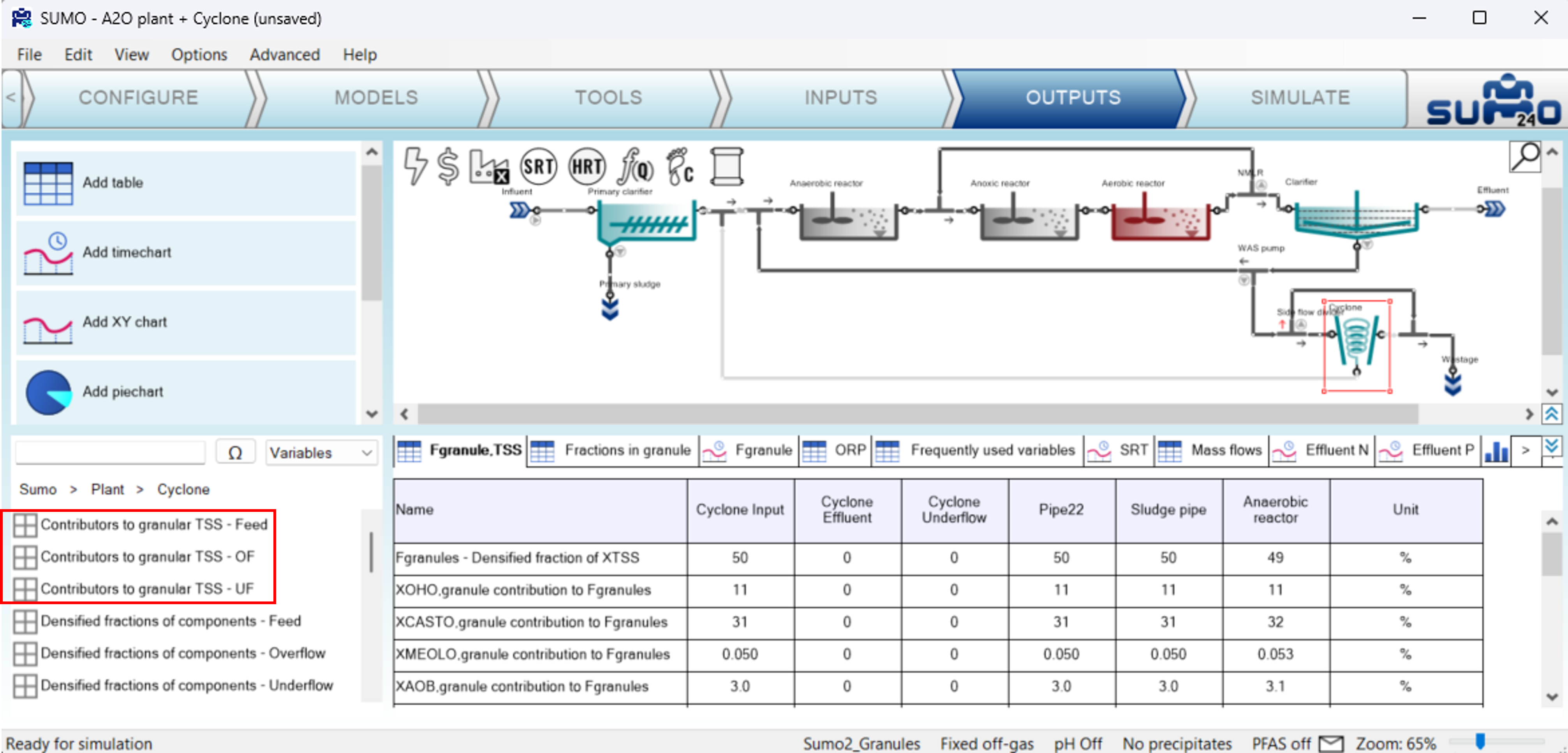Screen dimensions: 1568x753
Task: Open the carbon footprint icon
Action: pyautogui.click(x=679, y=166)
